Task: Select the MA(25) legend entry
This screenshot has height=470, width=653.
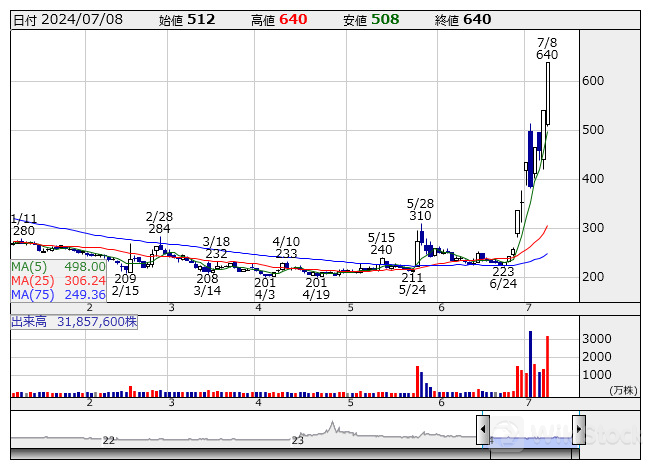Action: [58, 281]
